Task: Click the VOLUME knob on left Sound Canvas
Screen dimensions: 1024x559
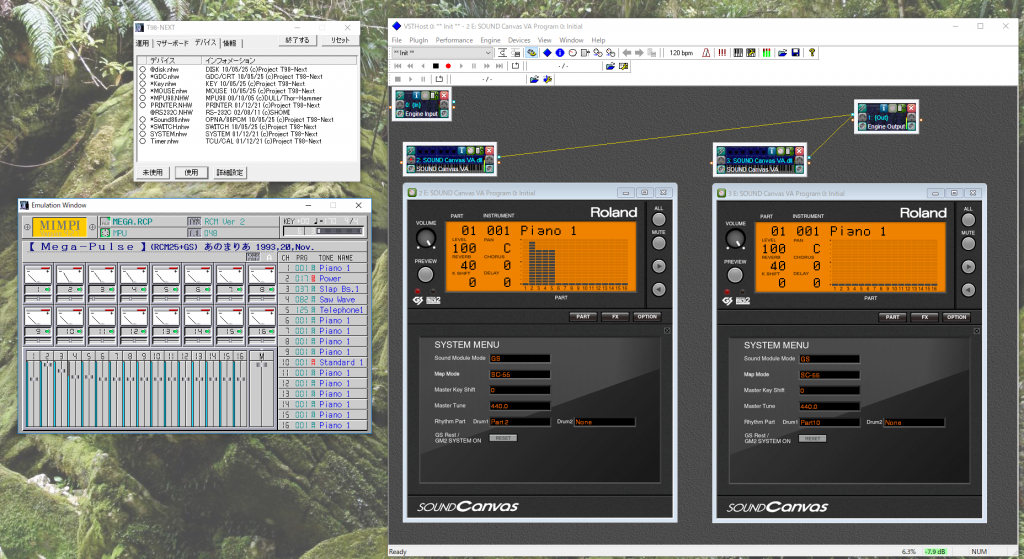Action: pyautogui.click(x=426, y=238)
